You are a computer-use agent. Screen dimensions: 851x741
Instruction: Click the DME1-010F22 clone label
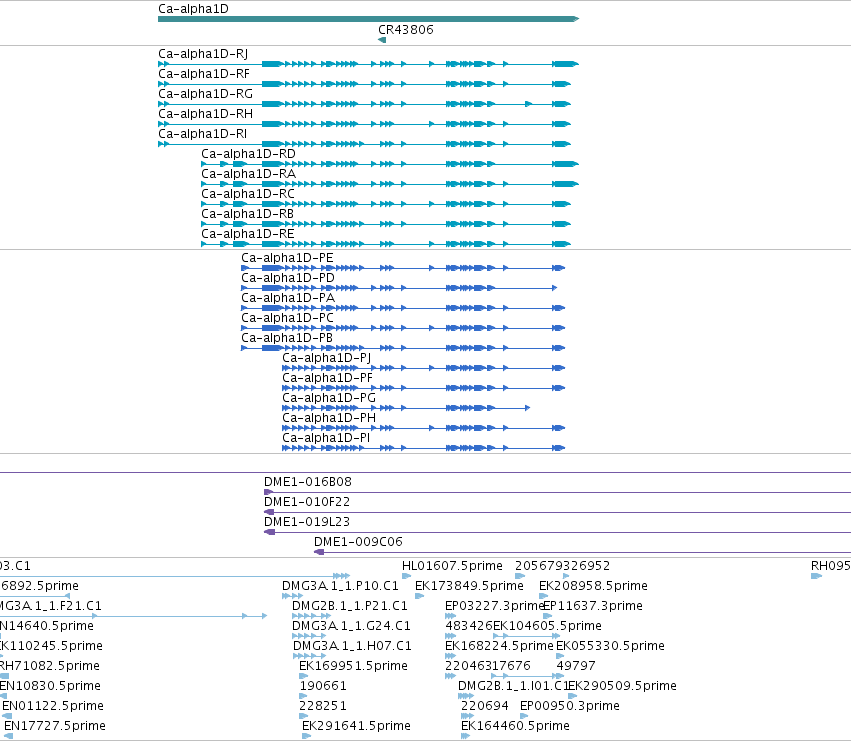click(307, 502)
